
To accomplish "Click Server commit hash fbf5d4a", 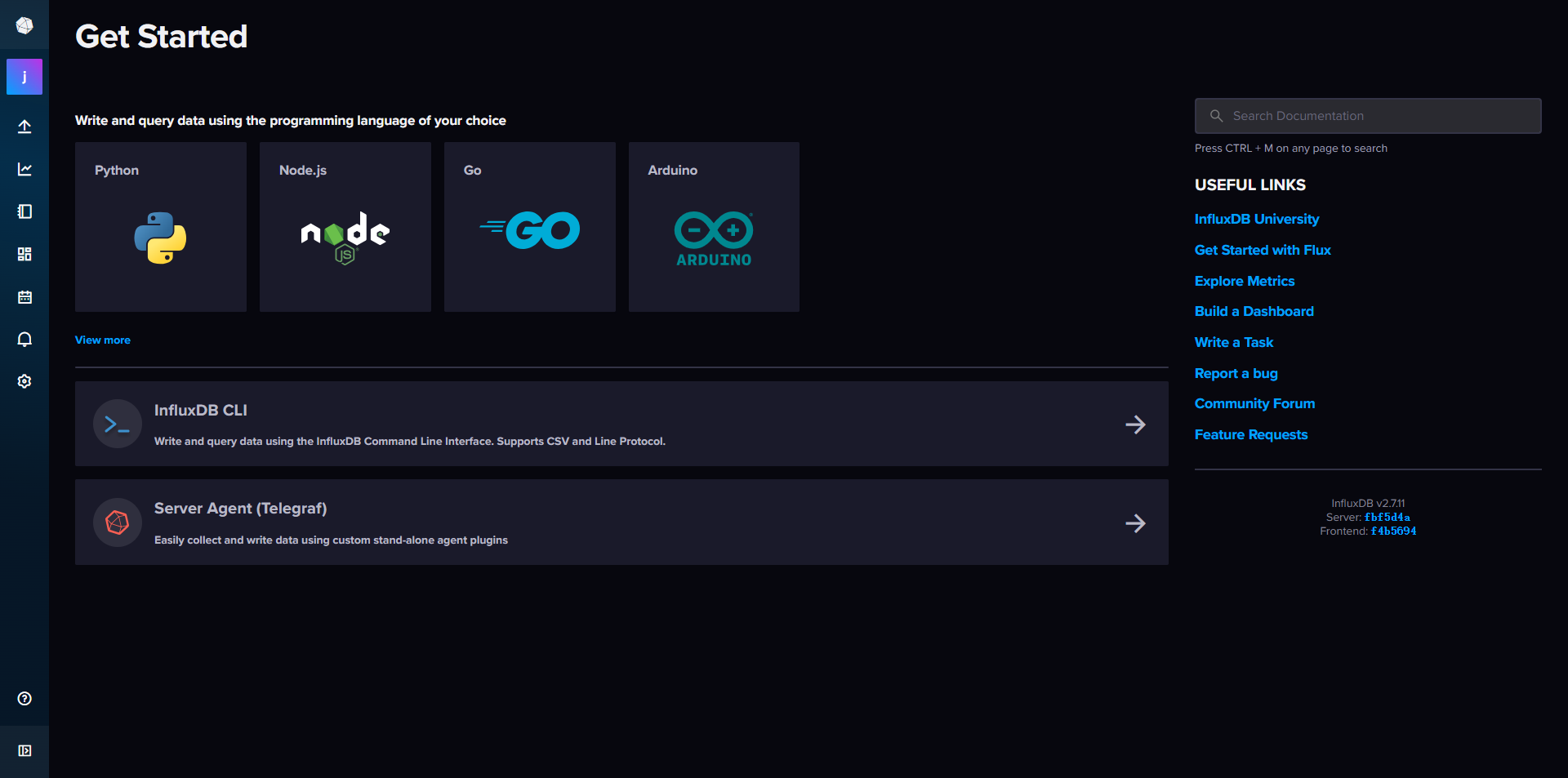I will click(x=1387, y=518).
